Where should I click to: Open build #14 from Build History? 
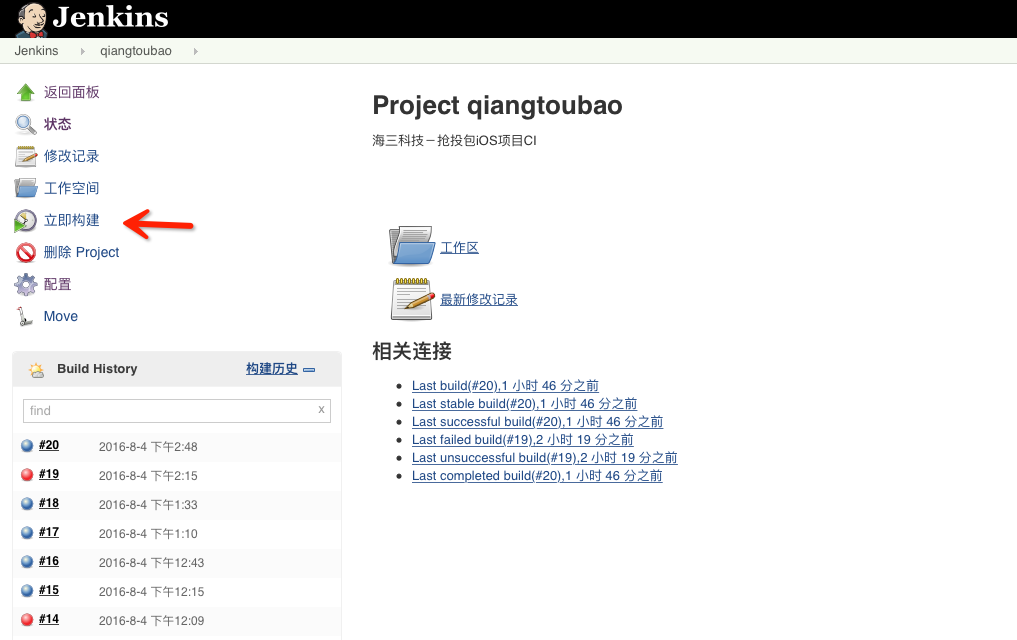click(49, 619)
